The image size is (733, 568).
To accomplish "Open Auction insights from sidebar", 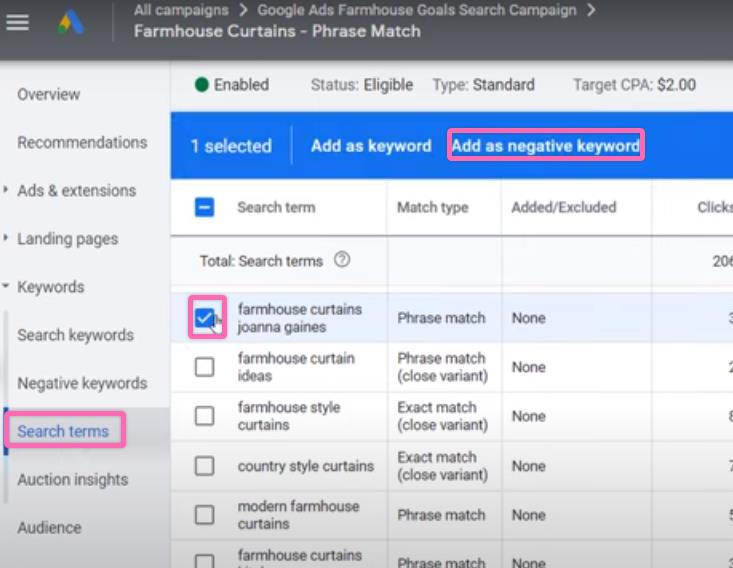I will click(x=73, y=479).
